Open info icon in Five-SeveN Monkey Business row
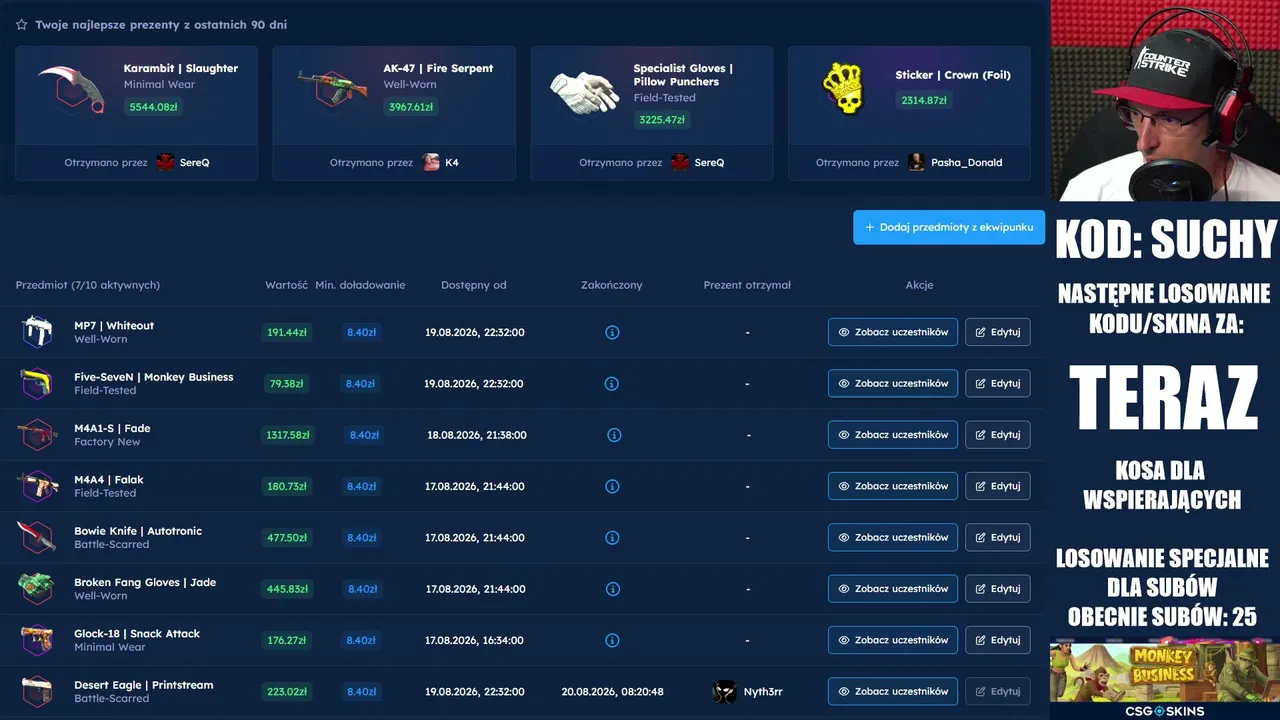 coord(612,383)
